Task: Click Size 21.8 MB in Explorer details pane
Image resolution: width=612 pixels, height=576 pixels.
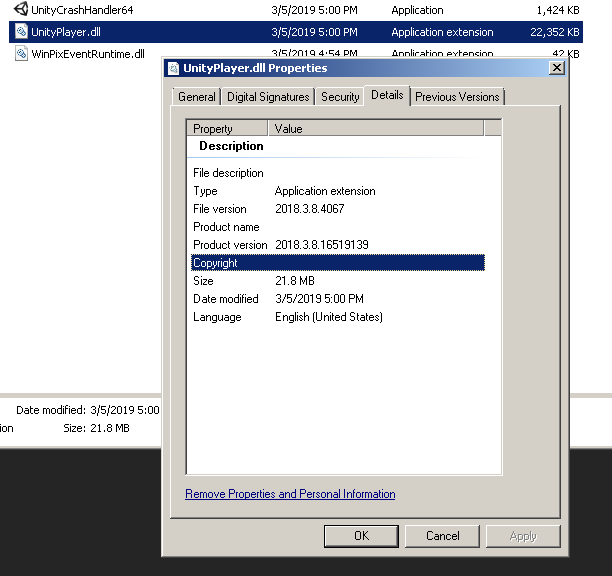Action: coord(96,428)
